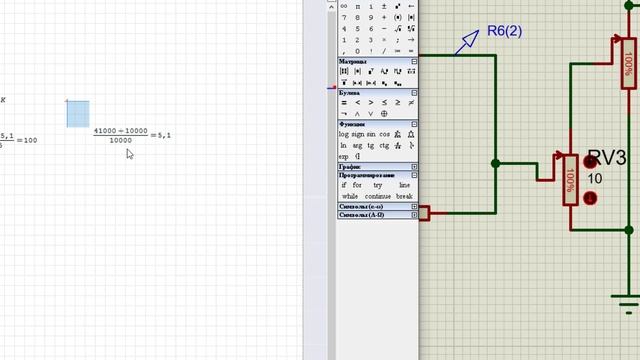
Task: Insert digit 9 from arithmetic panel
Action: pos(371,18)
